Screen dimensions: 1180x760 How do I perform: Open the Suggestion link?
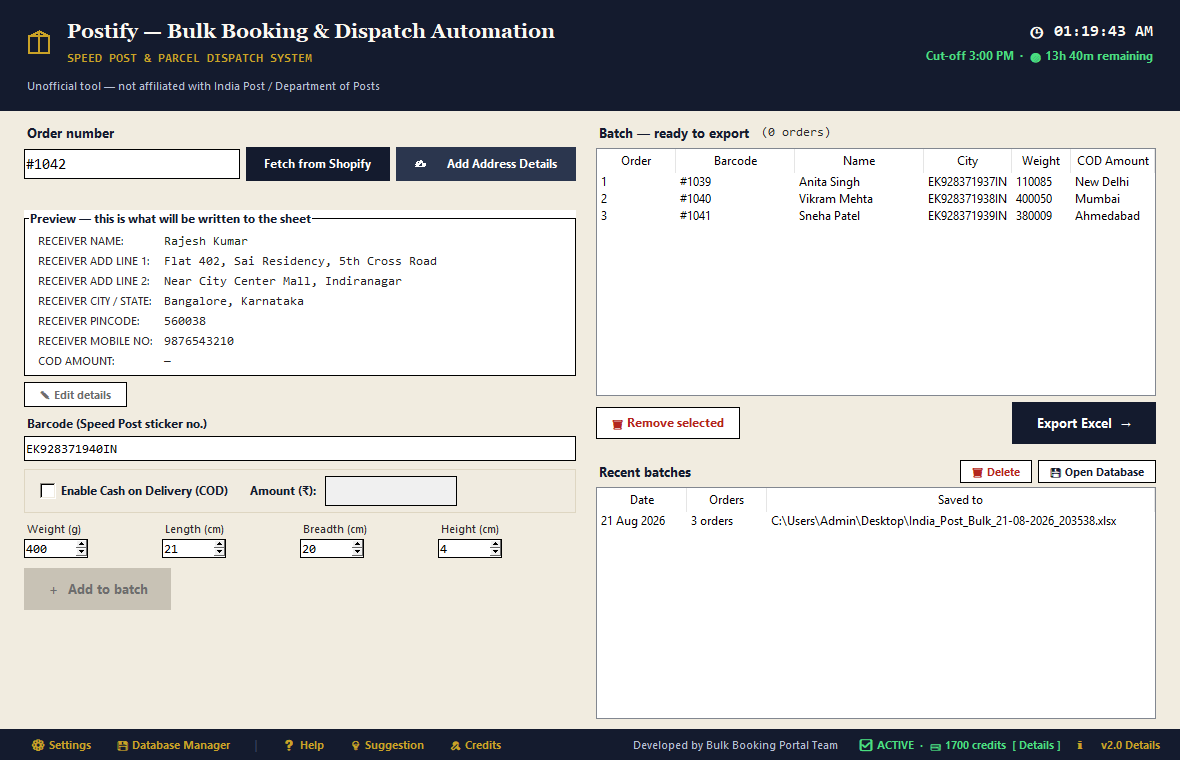tap(388, 745)
